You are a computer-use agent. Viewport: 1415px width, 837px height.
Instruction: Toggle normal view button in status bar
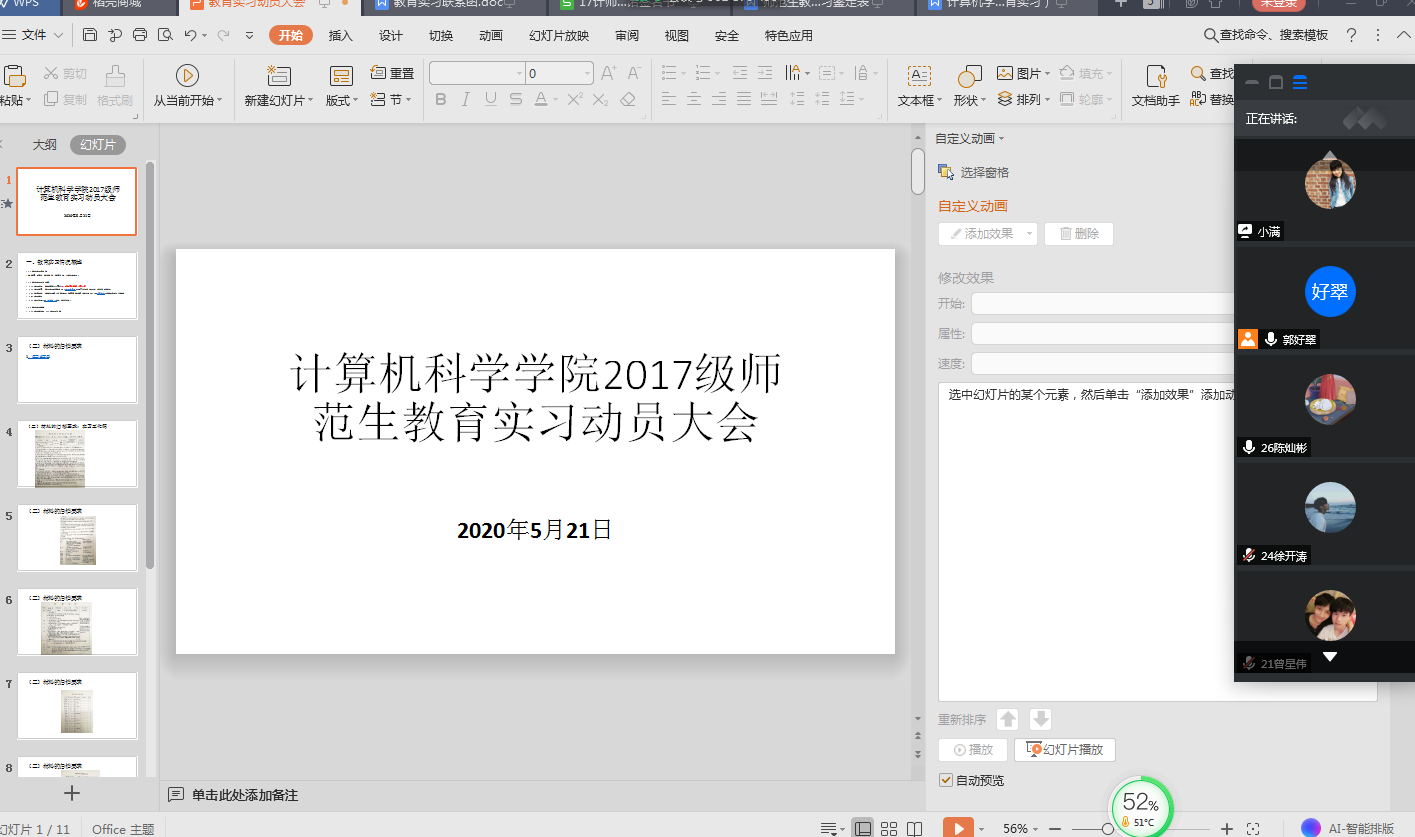(862, 828)
